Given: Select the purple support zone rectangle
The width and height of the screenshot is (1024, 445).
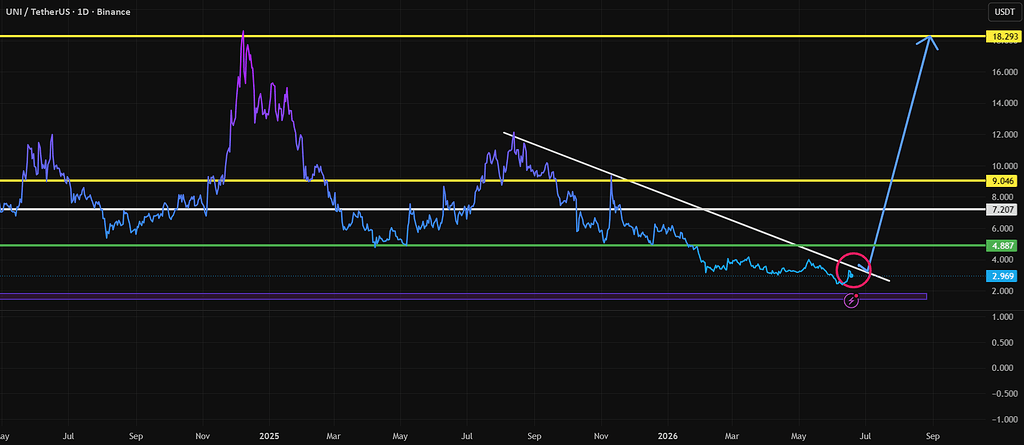Looking at the screenshot, I should pyautogui.click(x=463, y=297).
